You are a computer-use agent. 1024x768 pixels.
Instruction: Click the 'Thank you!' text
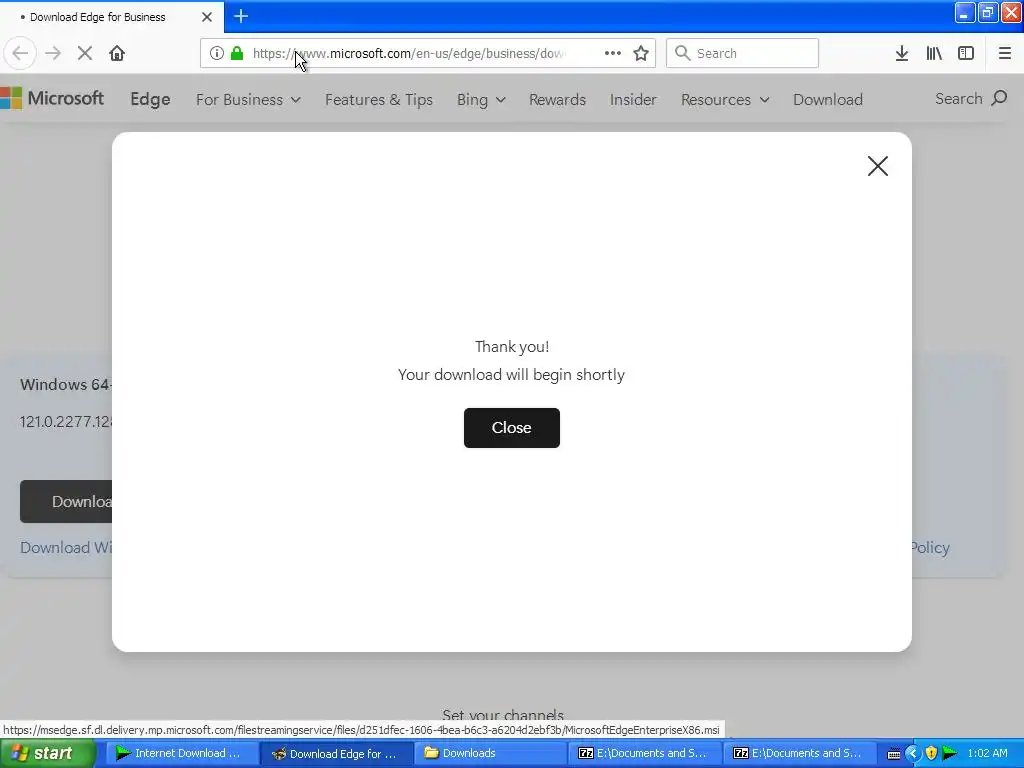click(512, 347)
